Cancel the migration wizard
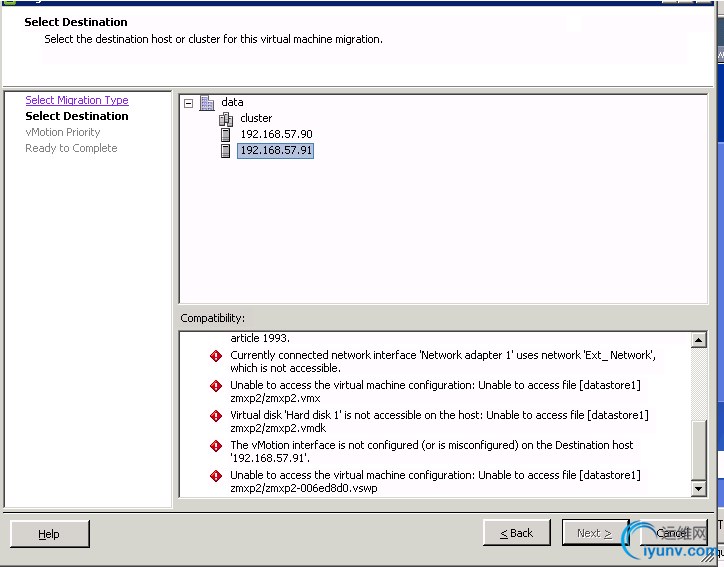Screen dimensions: 724x567 coord(673,533)
